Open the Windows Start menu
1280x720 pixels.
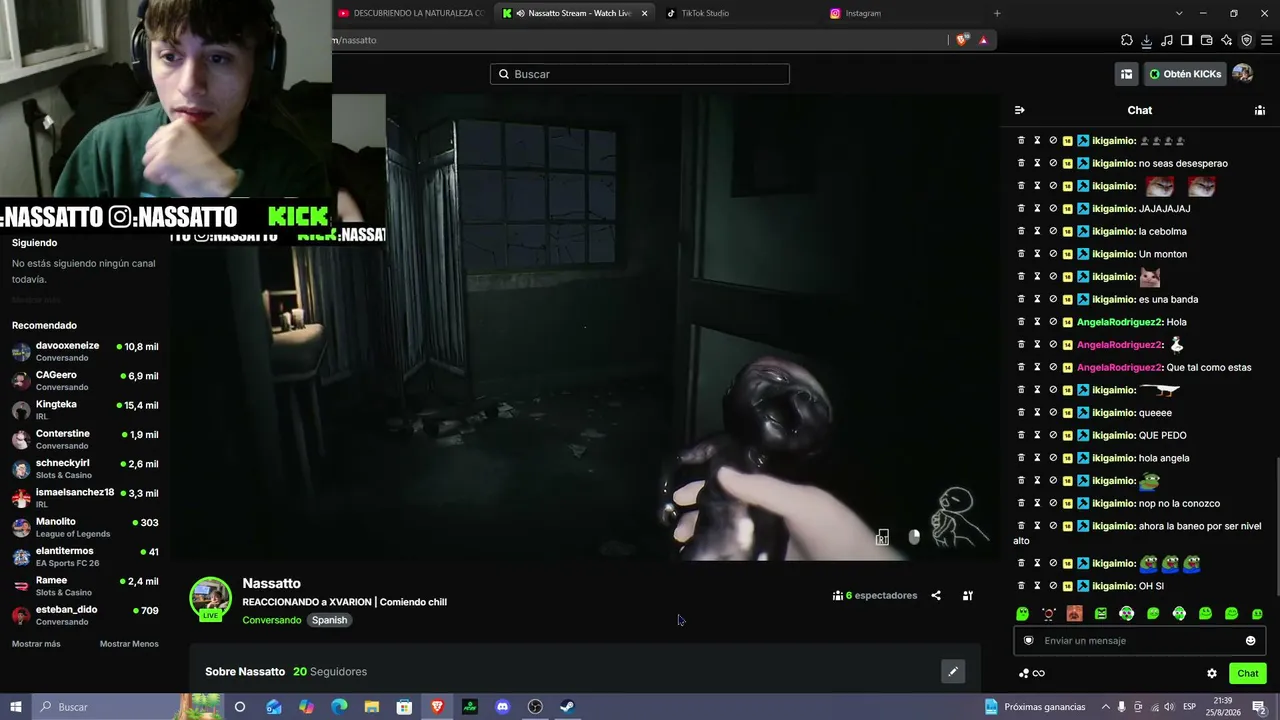pos(16,707)
